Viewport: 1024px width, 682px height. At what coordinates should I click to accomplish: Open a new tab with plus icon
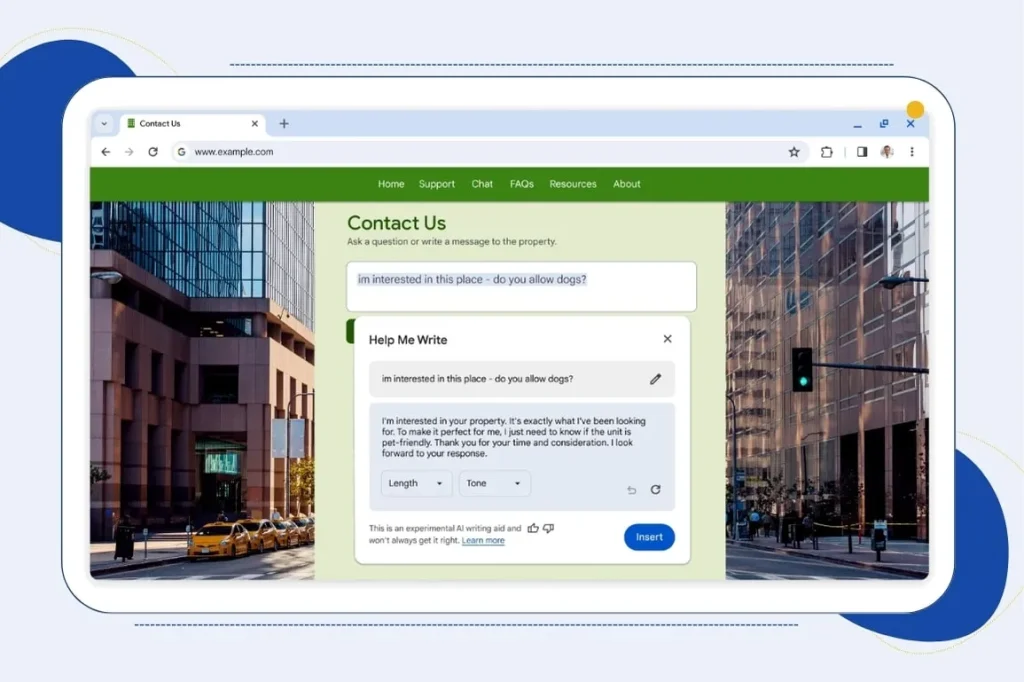[284, 123]
